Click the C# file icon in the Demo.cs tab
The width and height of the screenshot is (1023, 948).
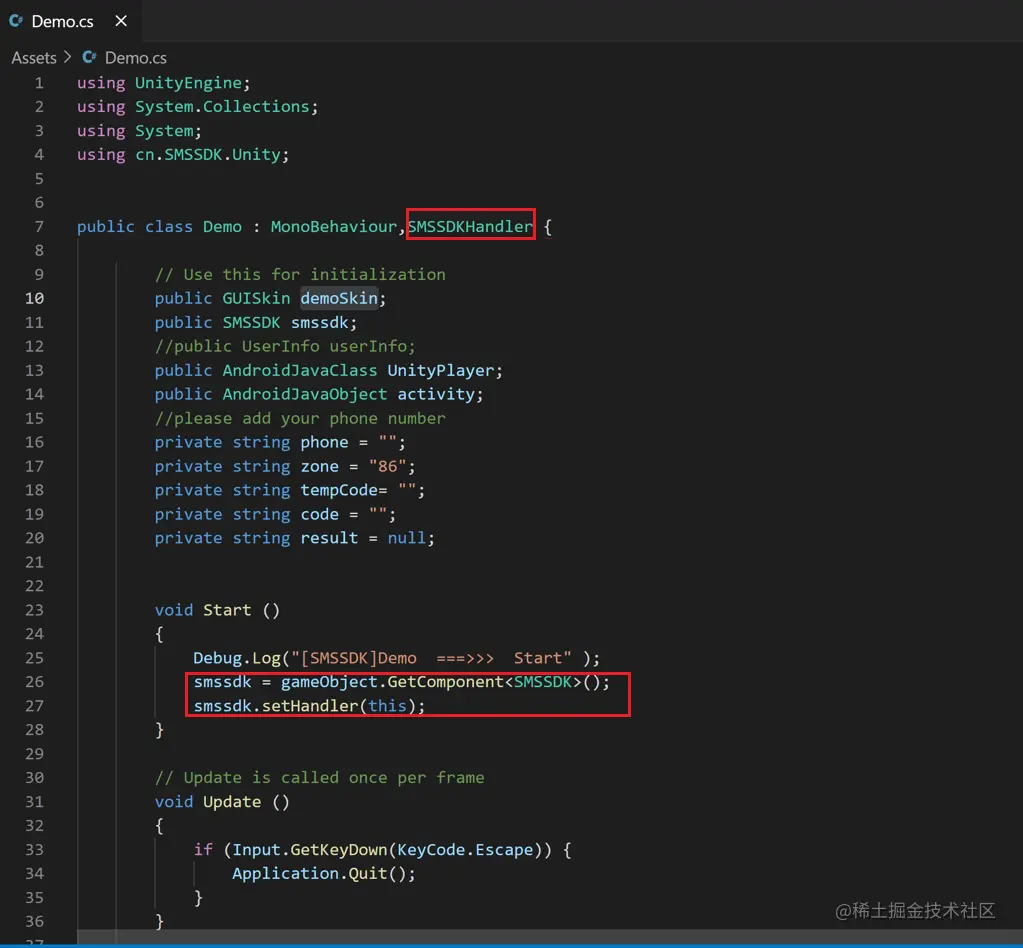[x=16, y=21]
